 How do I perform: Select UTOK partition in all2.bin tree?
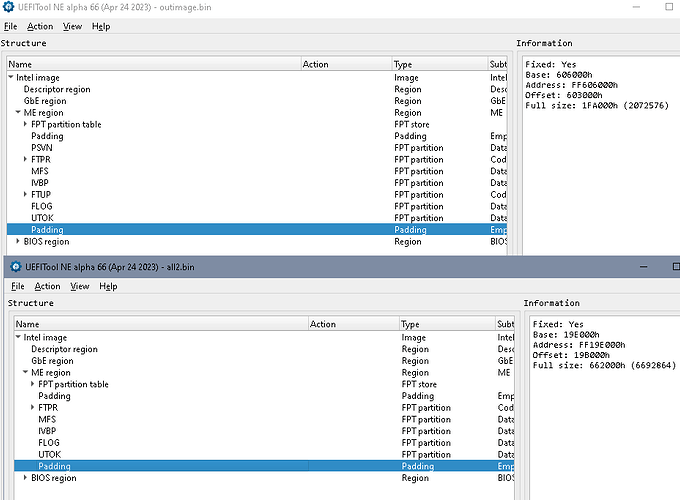tap(49, 454)
